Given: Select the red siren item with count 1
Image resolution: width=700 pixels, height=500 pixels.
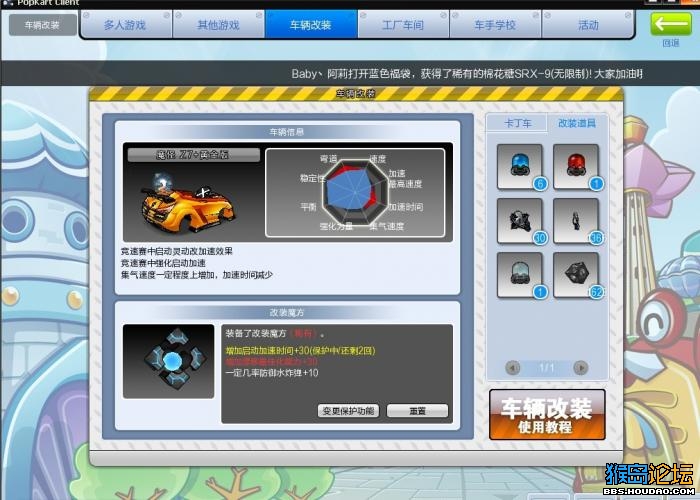Looking at the screenshot, I should point(576,167).
